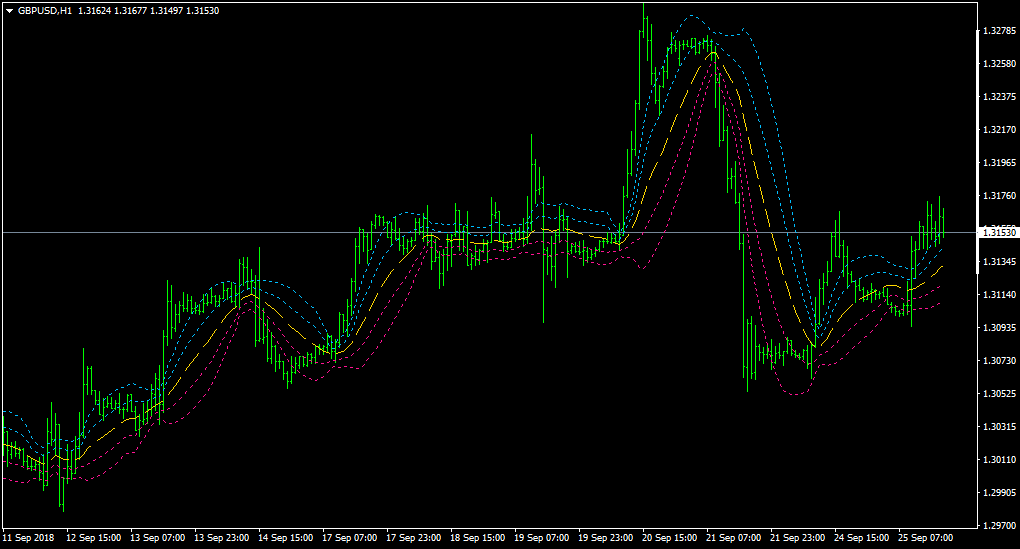Select the 20 Sep 15:00 time label
Viewport: 1020px width, 549px height.
coord(669,538)
